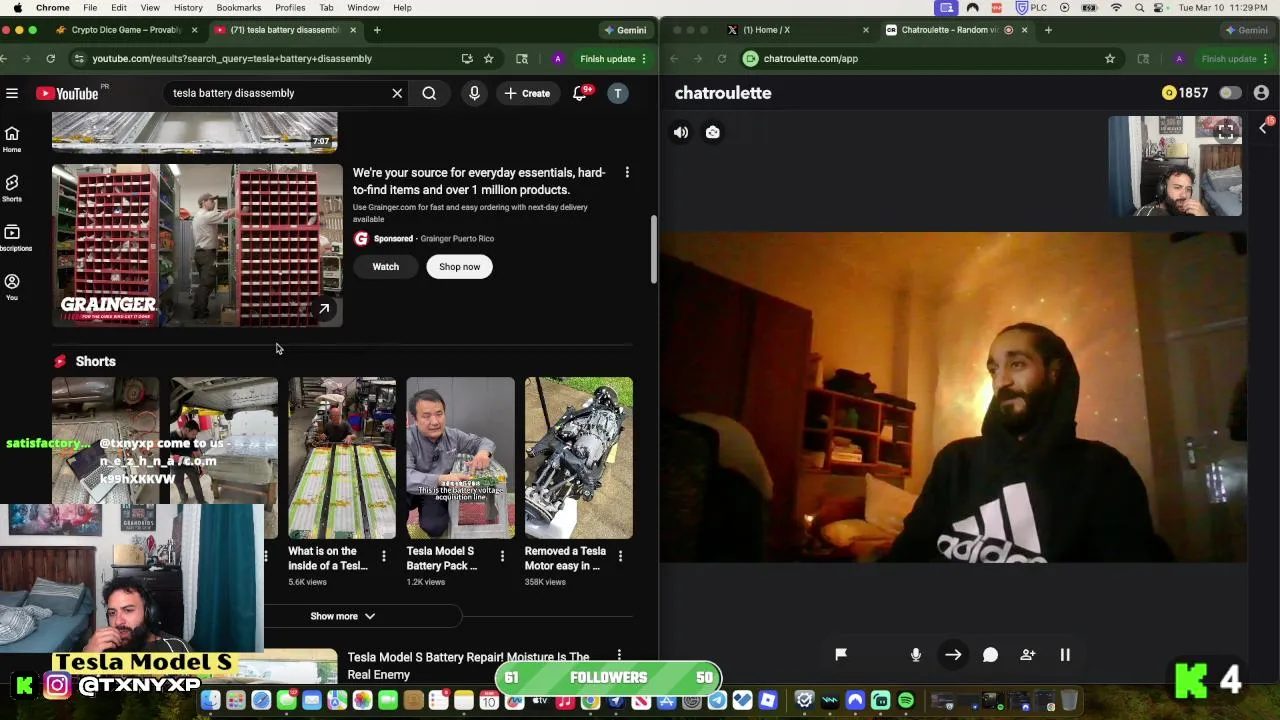Open the History menu in menu bar
The height and width of the screenshot is (720, 1280).
click(x=188, y=8)
